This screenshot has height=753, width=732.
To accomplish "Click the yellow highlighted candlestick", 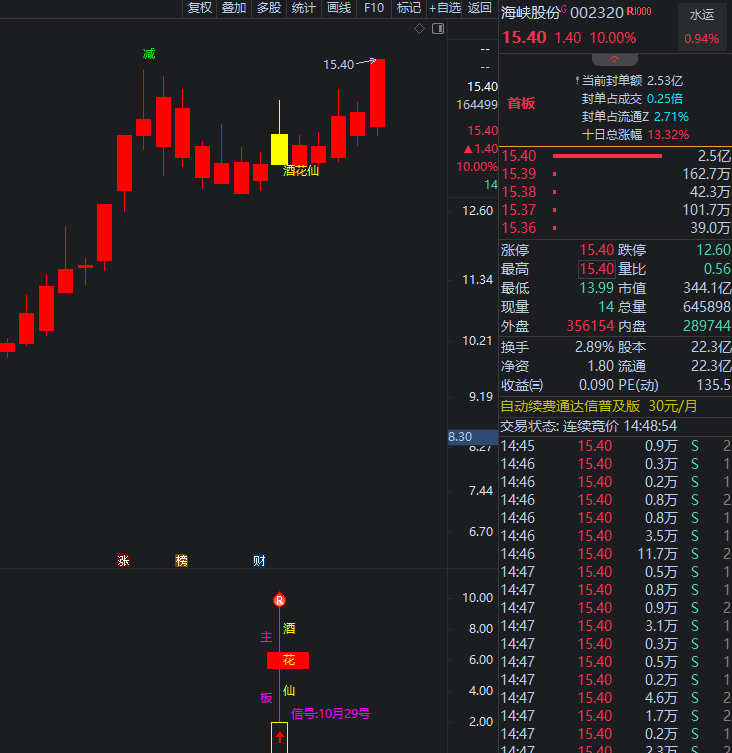I will (280, 149).
